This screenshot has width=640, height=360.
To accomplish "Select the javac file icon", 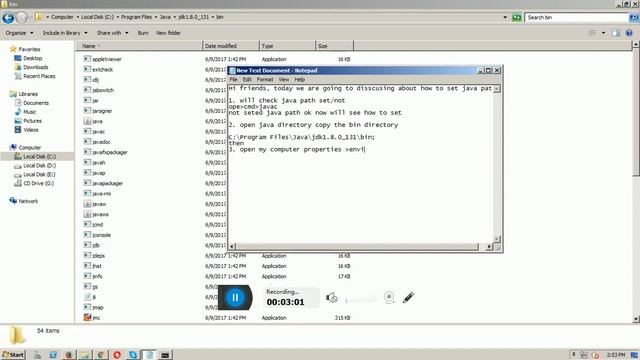I will pyautogui.click(x=87, y=131).
